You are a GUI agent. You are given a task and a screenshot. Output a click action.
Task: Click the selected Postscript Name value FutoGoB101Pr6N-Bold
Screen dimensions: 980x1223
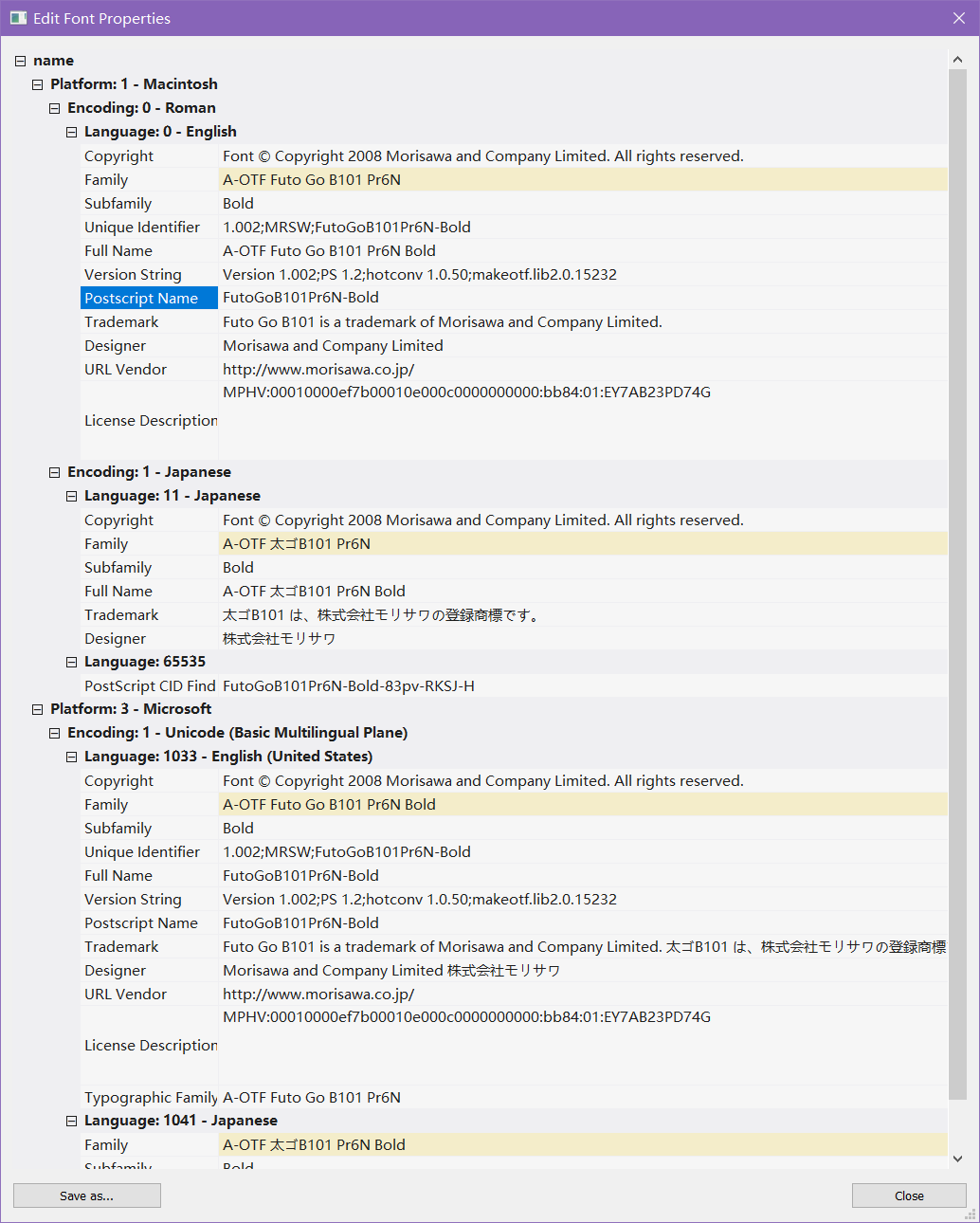[x=583, y=298]
